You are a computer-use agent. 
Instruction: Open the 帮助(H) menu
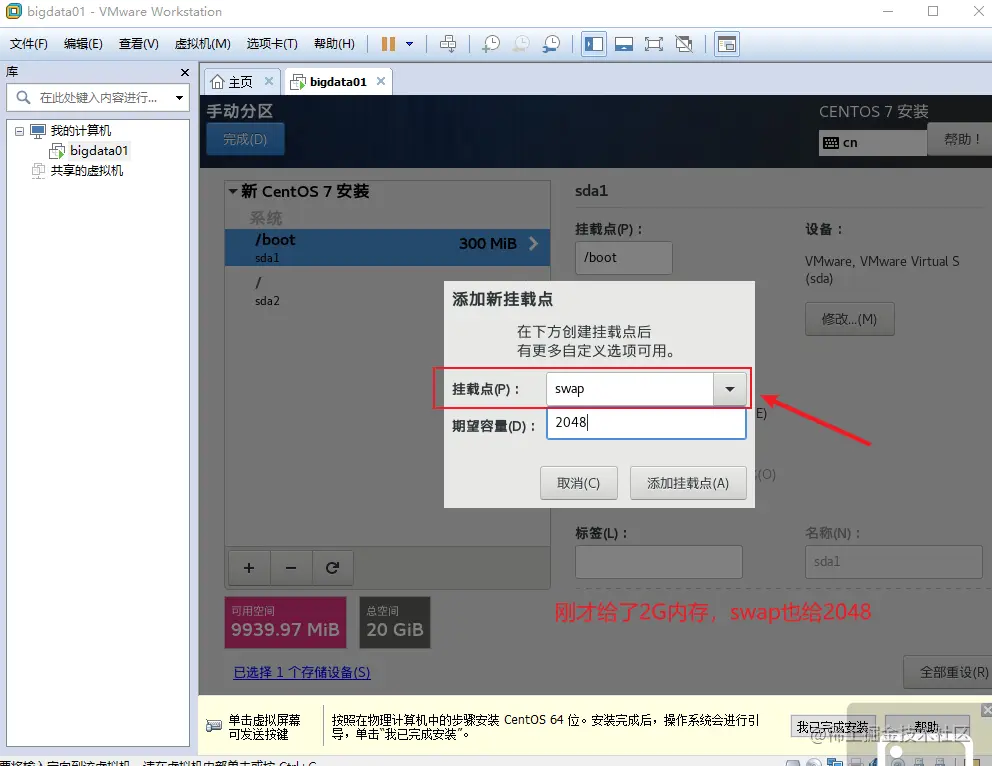(x=334, y=44)
